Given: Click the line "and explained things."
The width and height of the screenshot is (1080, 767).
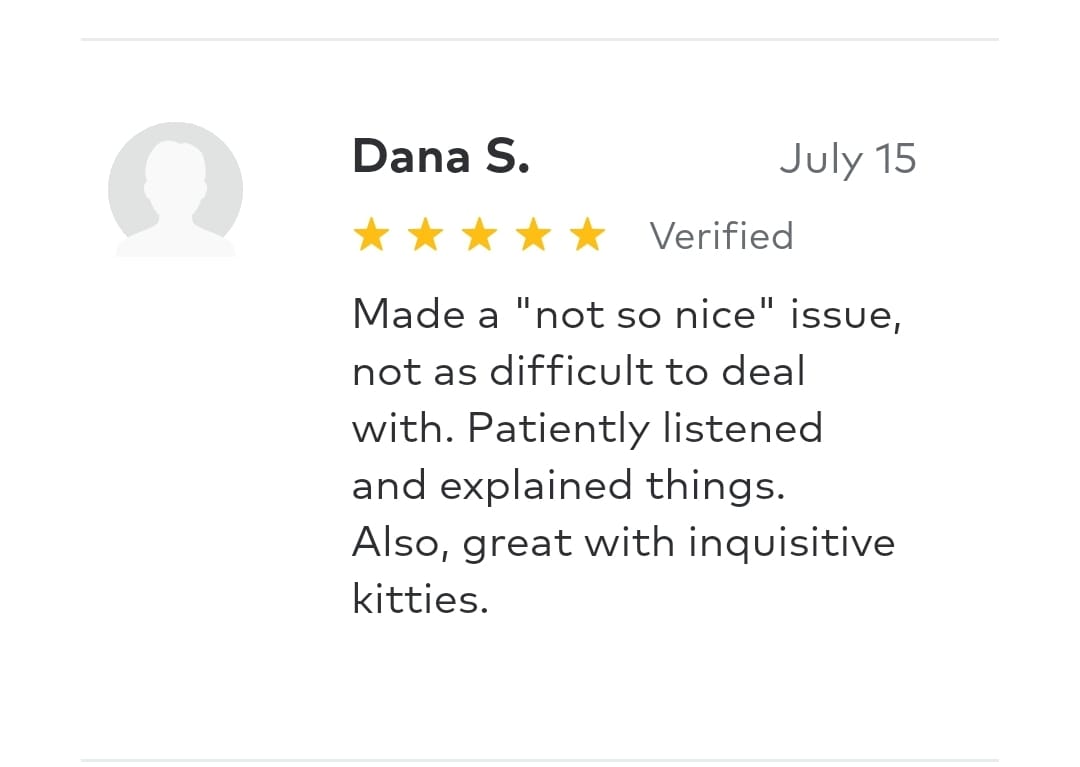Looking at the screenshot, I should pos(568,486).
